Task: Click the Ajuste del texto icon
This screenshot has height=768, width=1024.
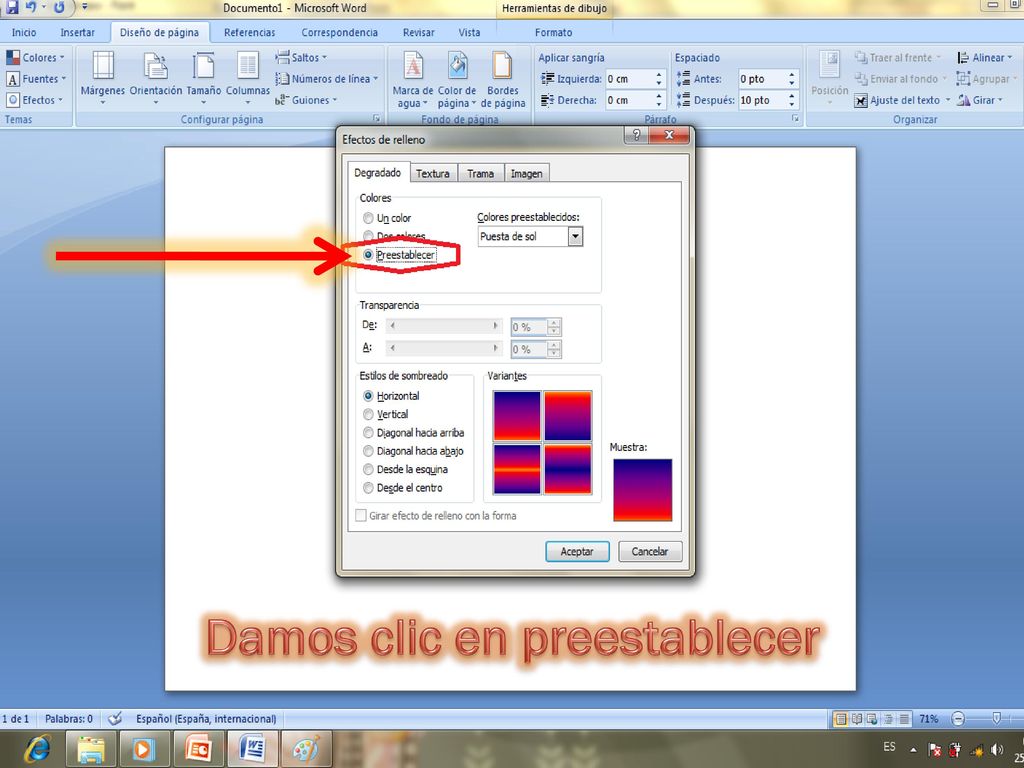Action: click(x=861, y=101)
